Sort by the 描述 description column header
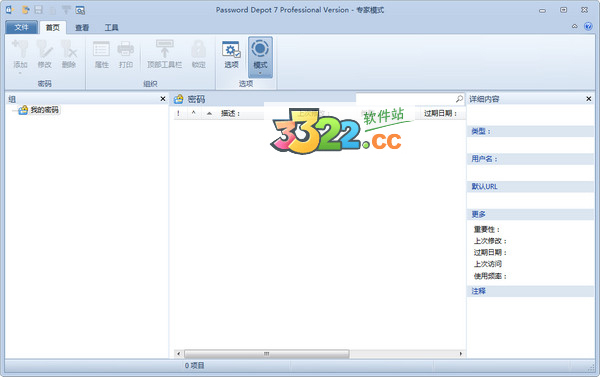Viewport: 600px width, 377px height. coord(230,113)
